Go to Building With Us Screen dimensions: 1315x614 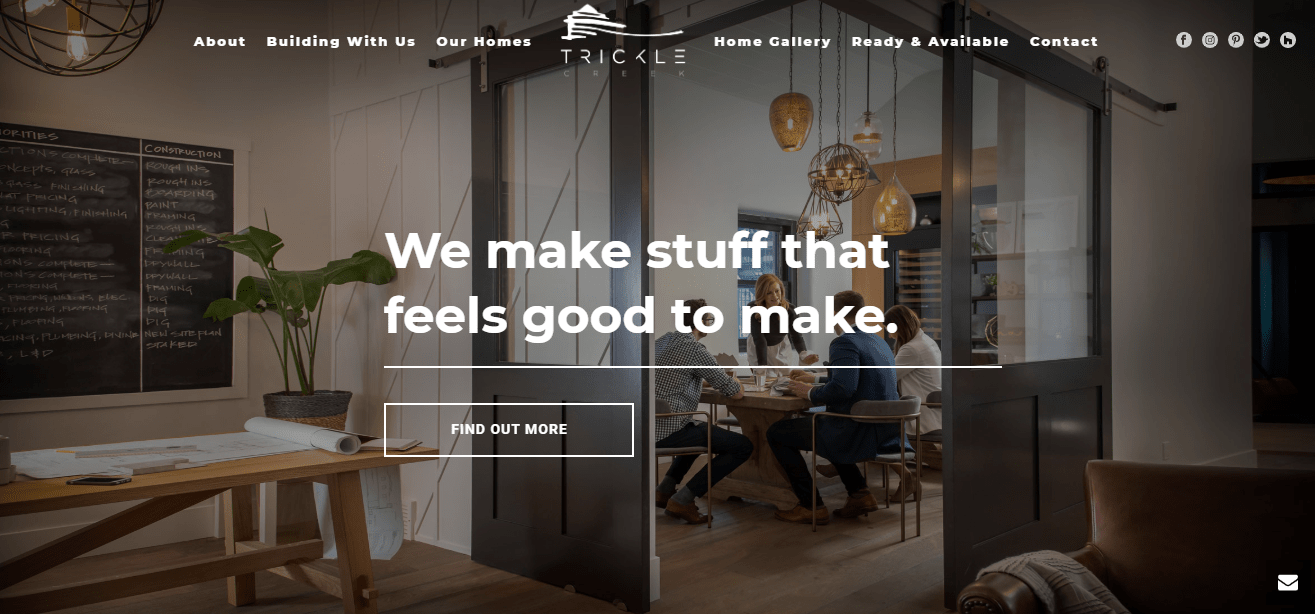[341, 41]
